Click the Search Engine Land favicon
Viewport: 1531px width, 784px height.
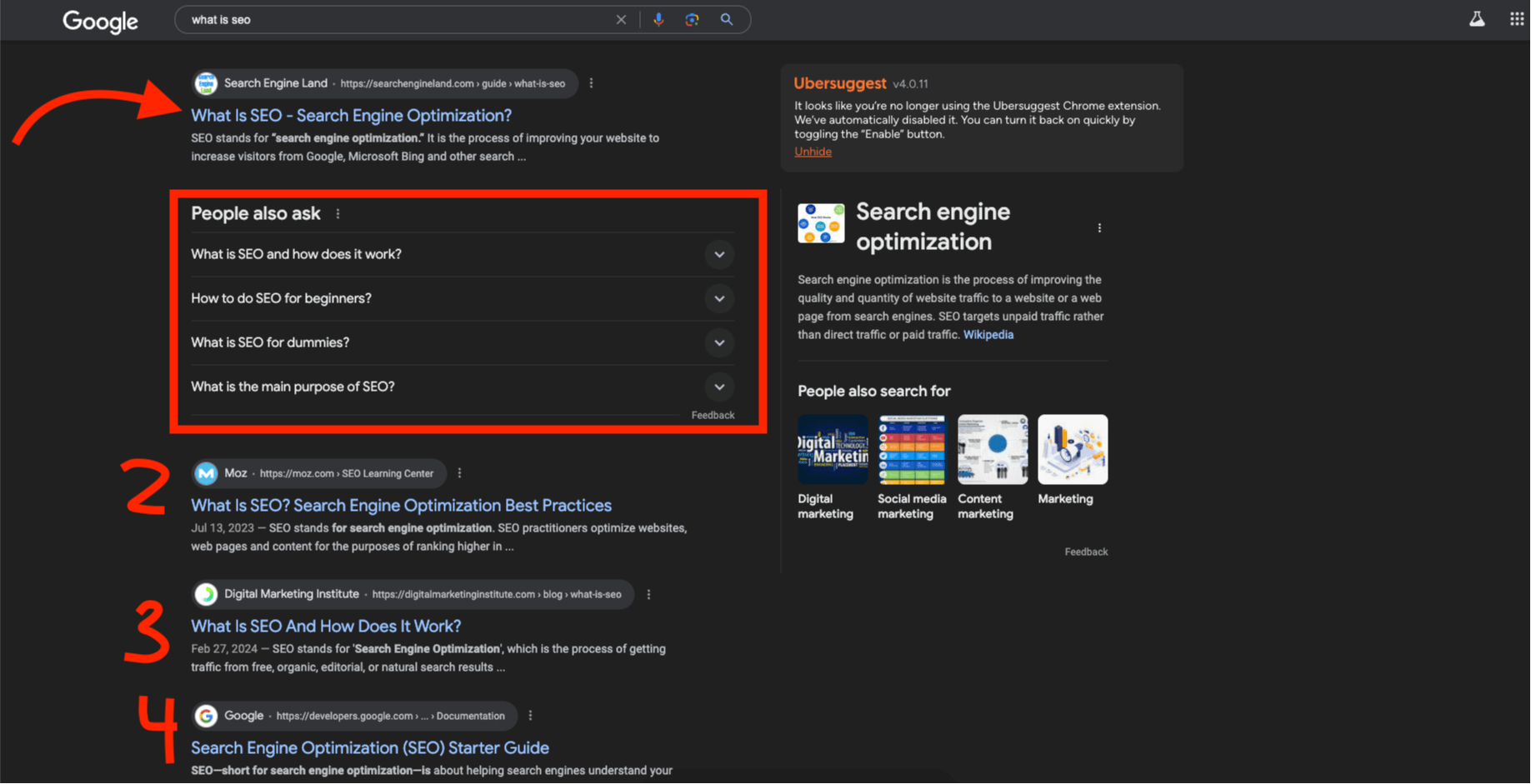click(x=206, y=83)
